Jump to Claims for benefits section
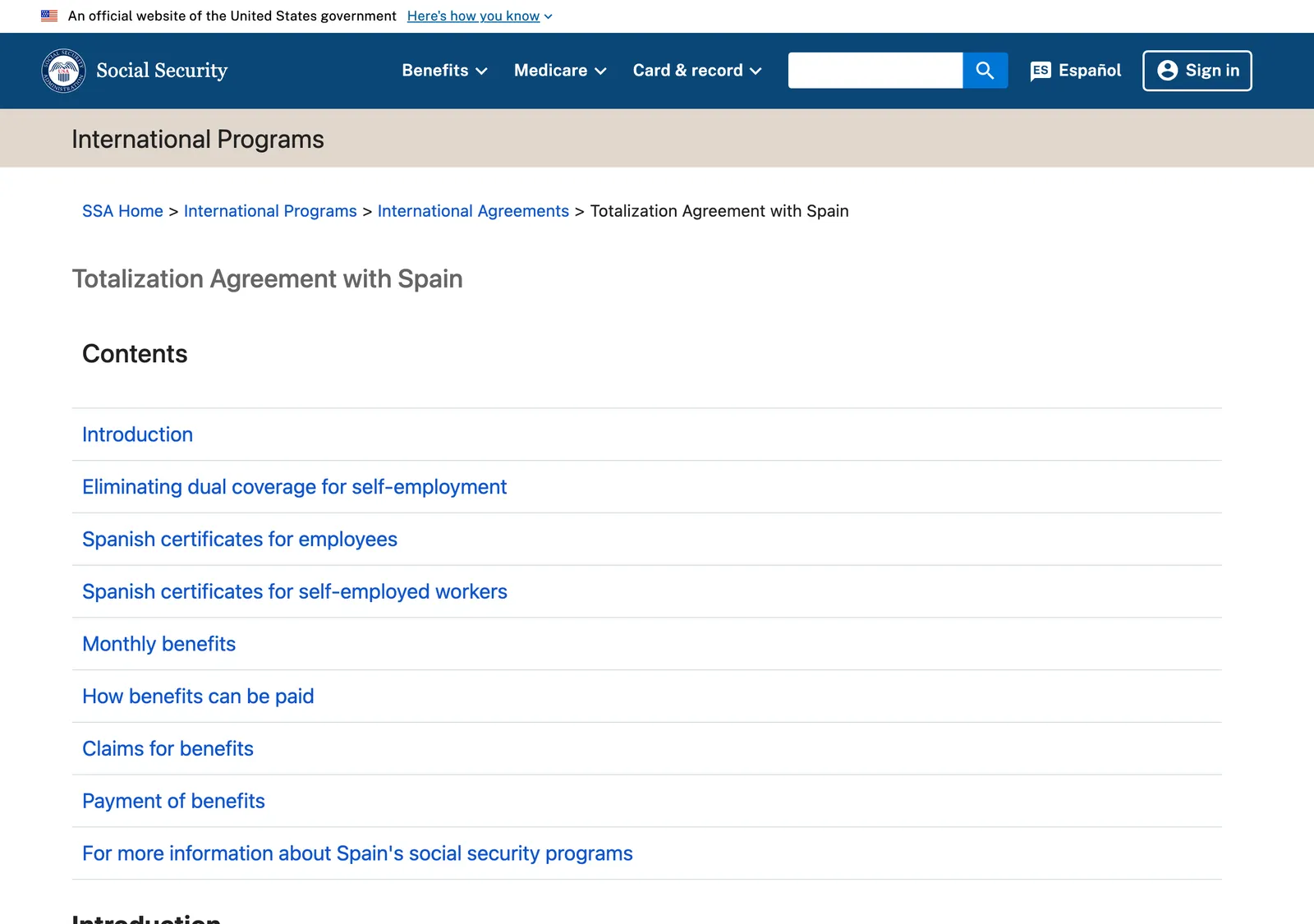Viewport: 1314px width, 924px height. point(168,749)
